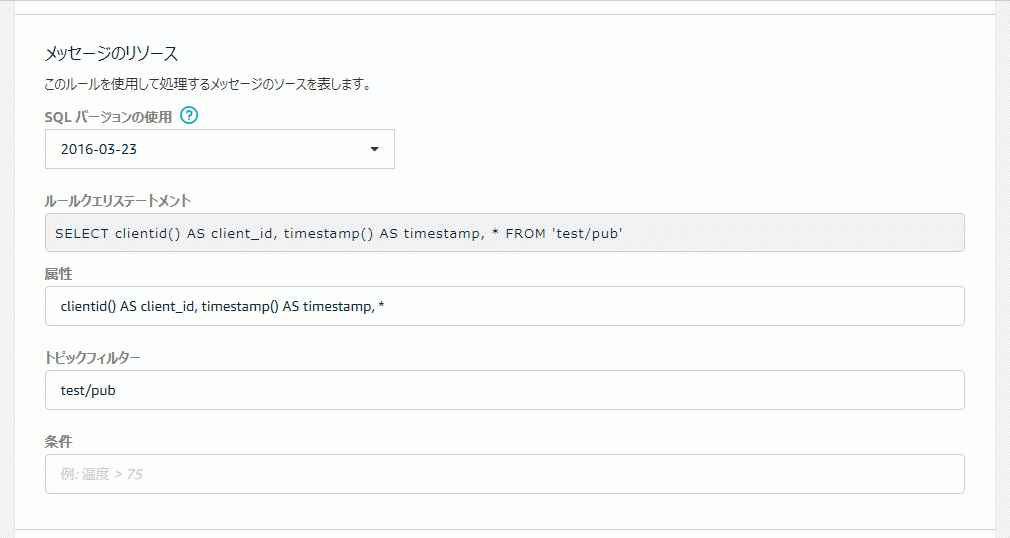
Task: Click the 条件 condition input field
Action: (504, 474)
